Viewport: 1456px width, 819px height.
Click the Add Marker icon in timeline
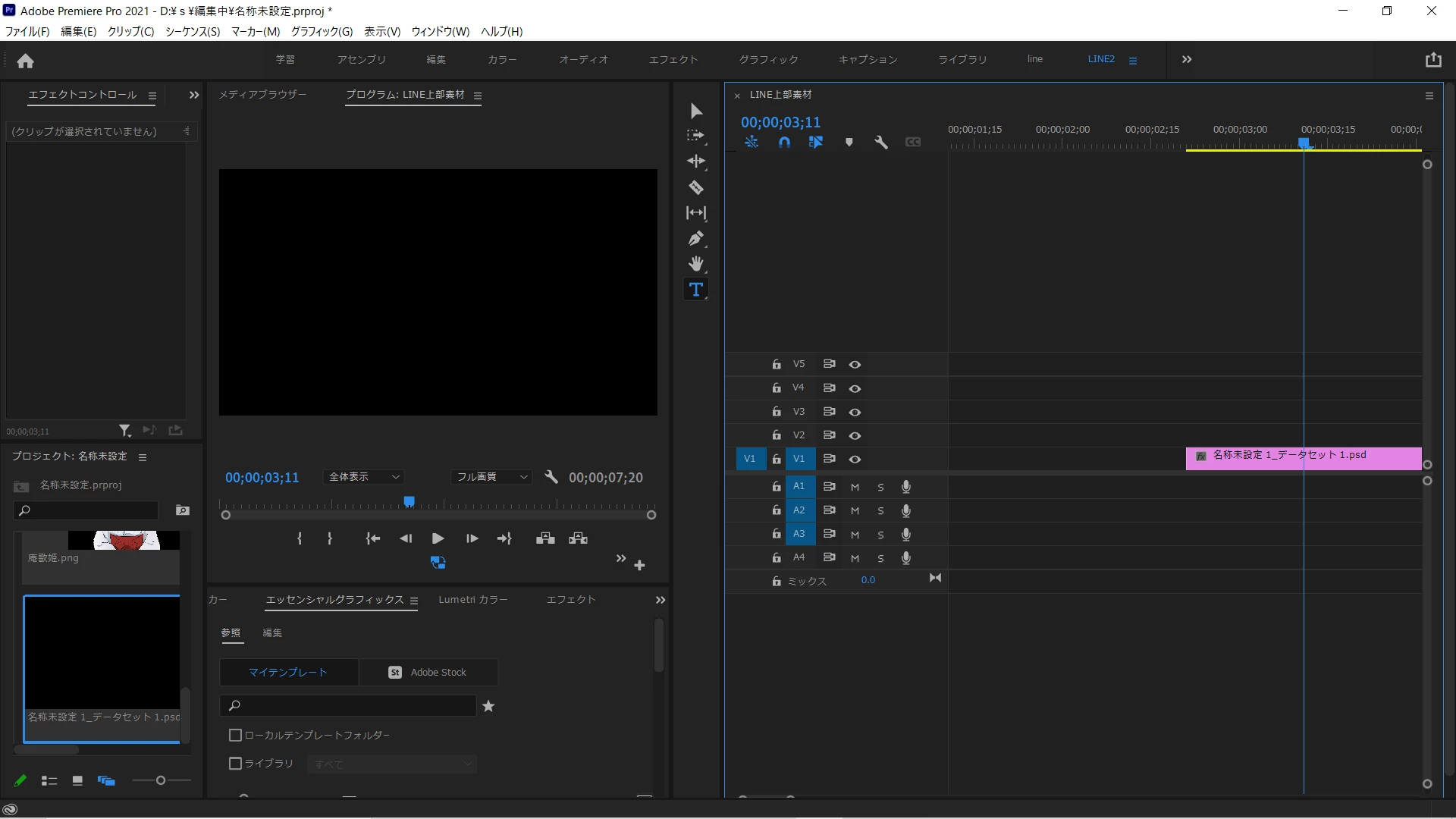[x=849, y=143]
